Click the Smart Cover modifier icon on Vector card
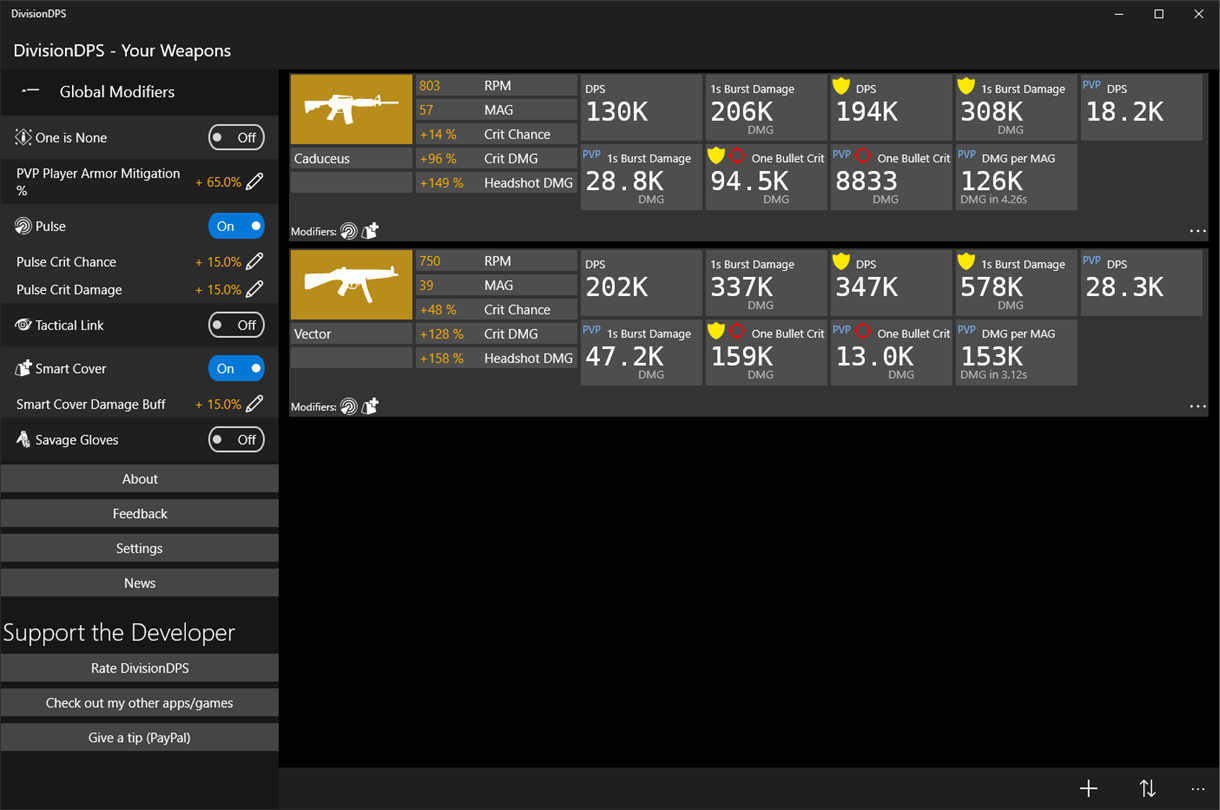The height and width of the screenshot is (810, 1220). pos(370,407)
